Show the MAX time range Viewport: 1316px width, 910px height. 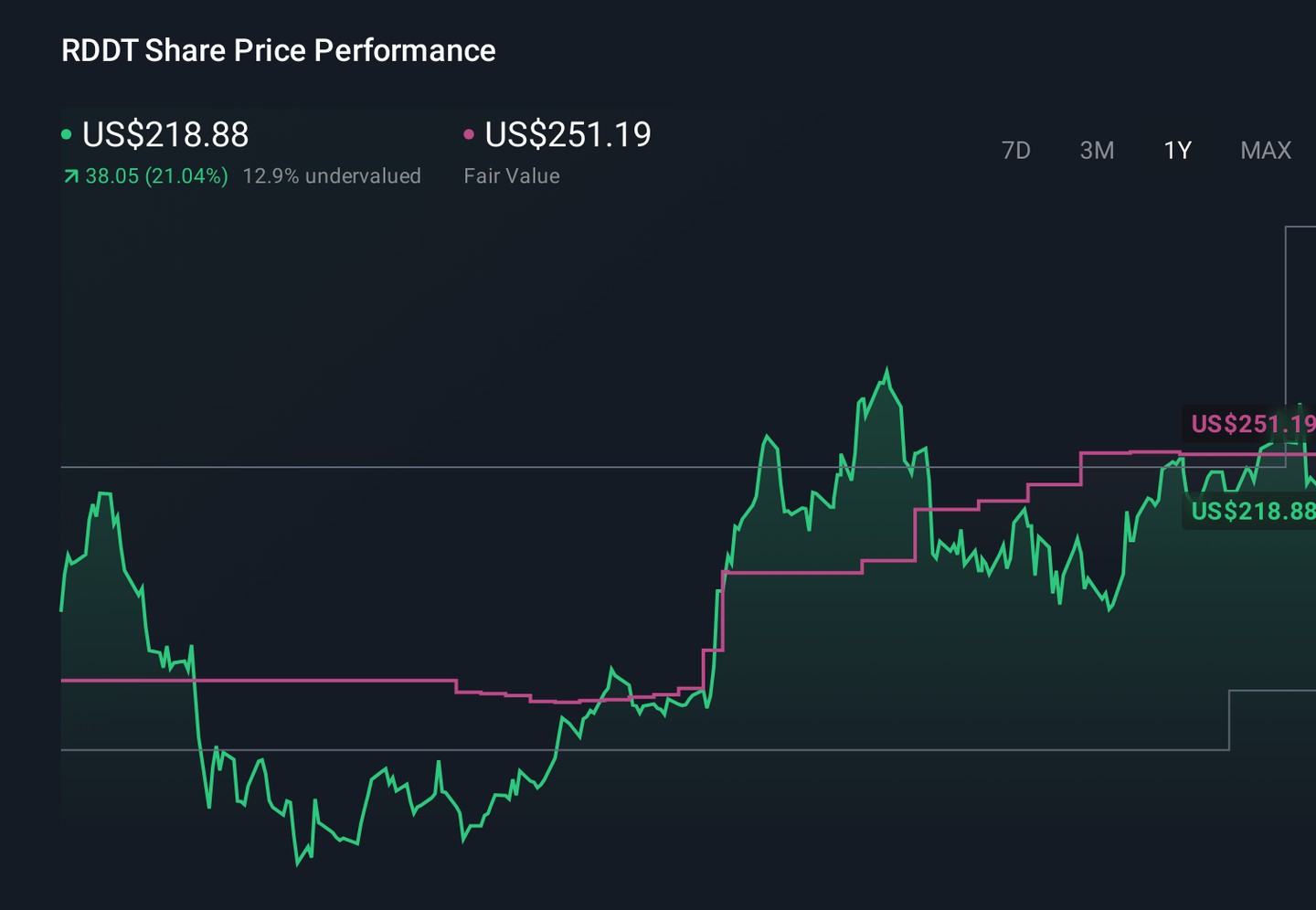(1266, 150)
